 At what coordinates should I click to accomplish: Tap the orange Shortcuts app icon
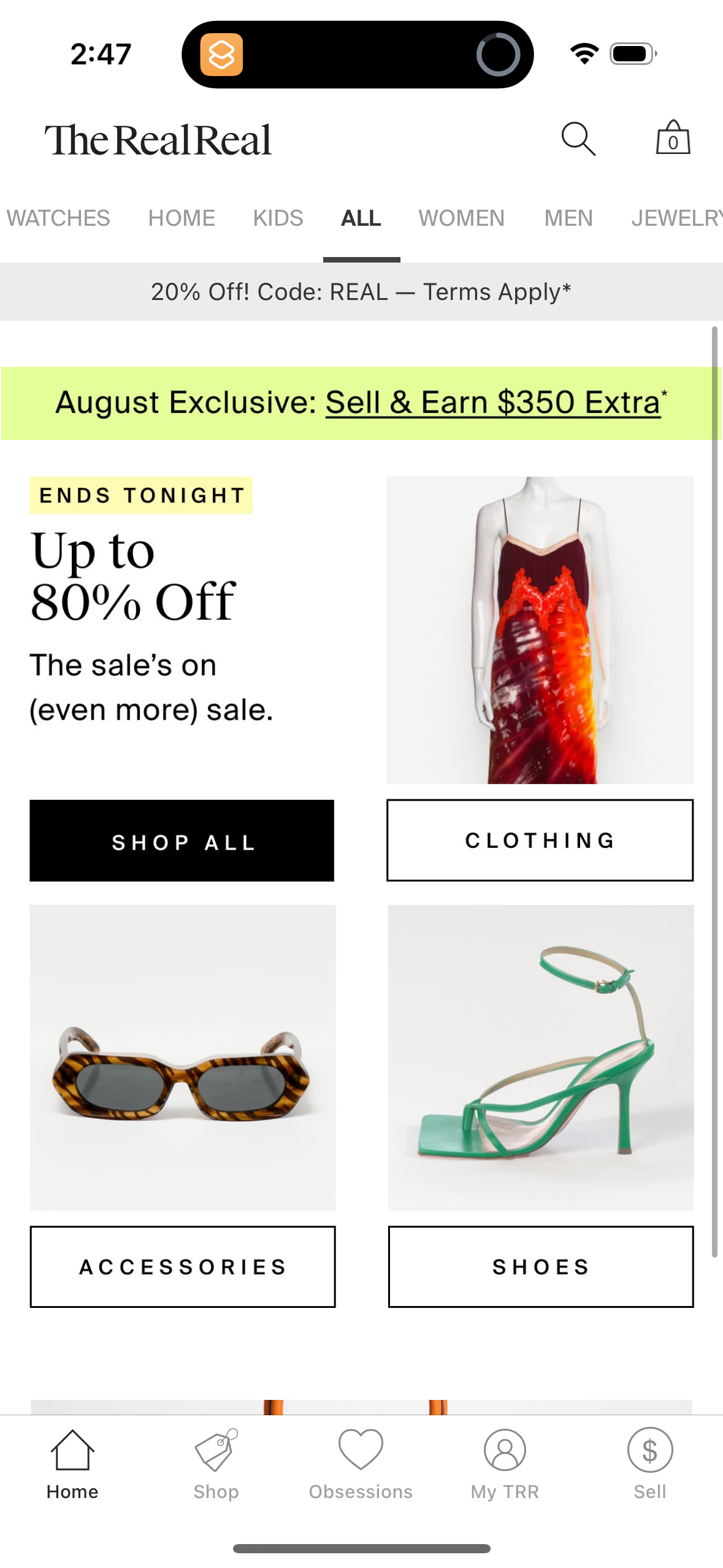pos(221,55)
